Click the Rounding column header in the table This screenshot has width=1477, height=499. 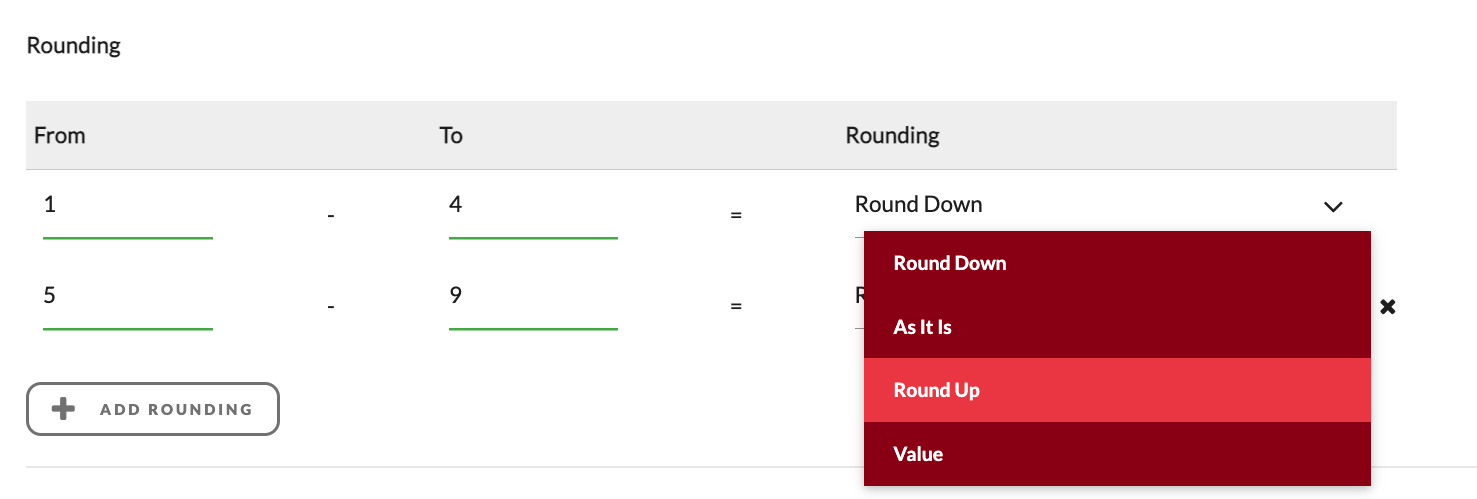tap(893, 135)
